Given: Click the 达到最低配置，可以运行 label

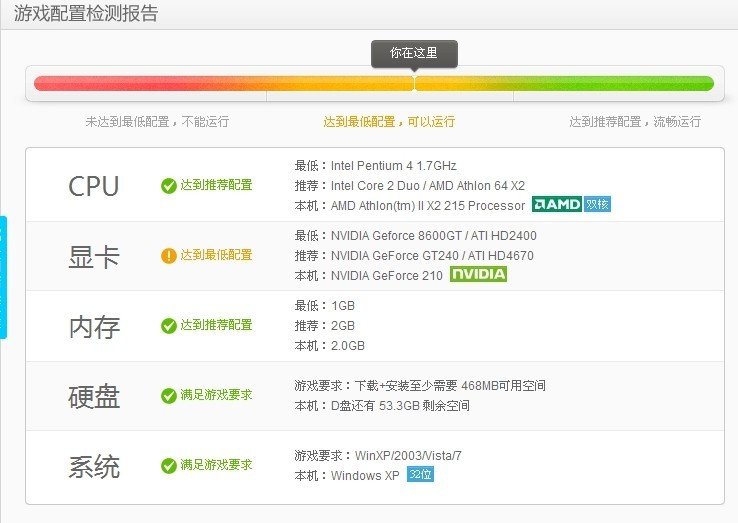Looking at the screenshot, I should (389, 122).
